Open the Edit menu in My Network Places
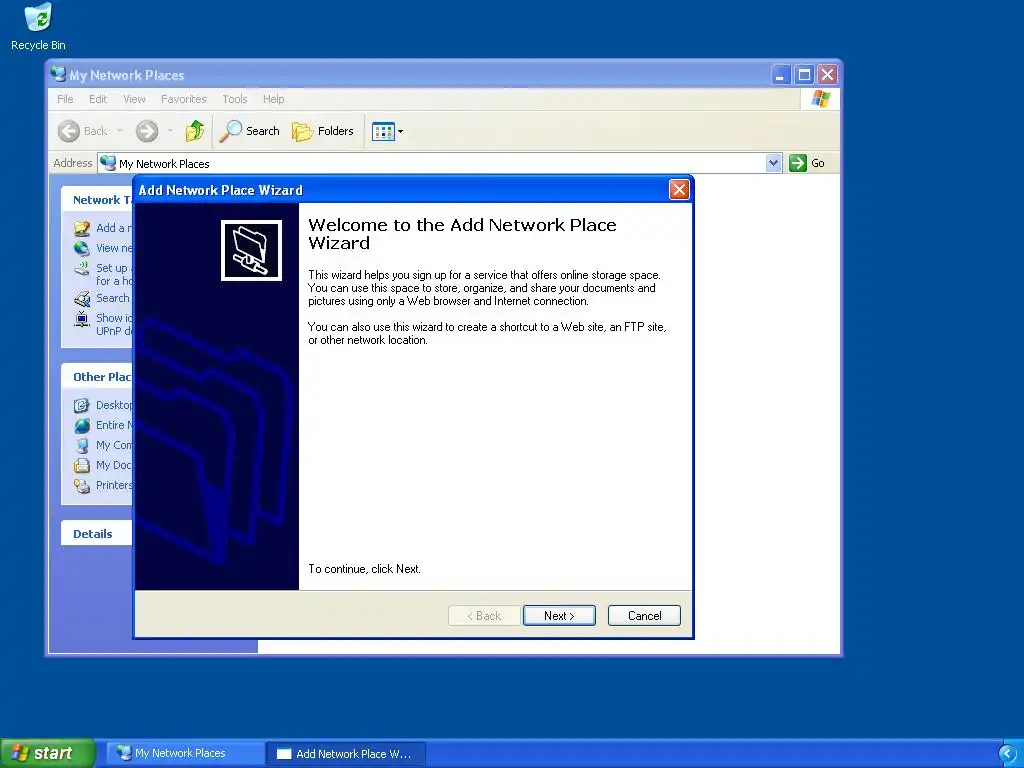Image resolution: width=1024 pixels, height=768 pixels. point(98,99)
